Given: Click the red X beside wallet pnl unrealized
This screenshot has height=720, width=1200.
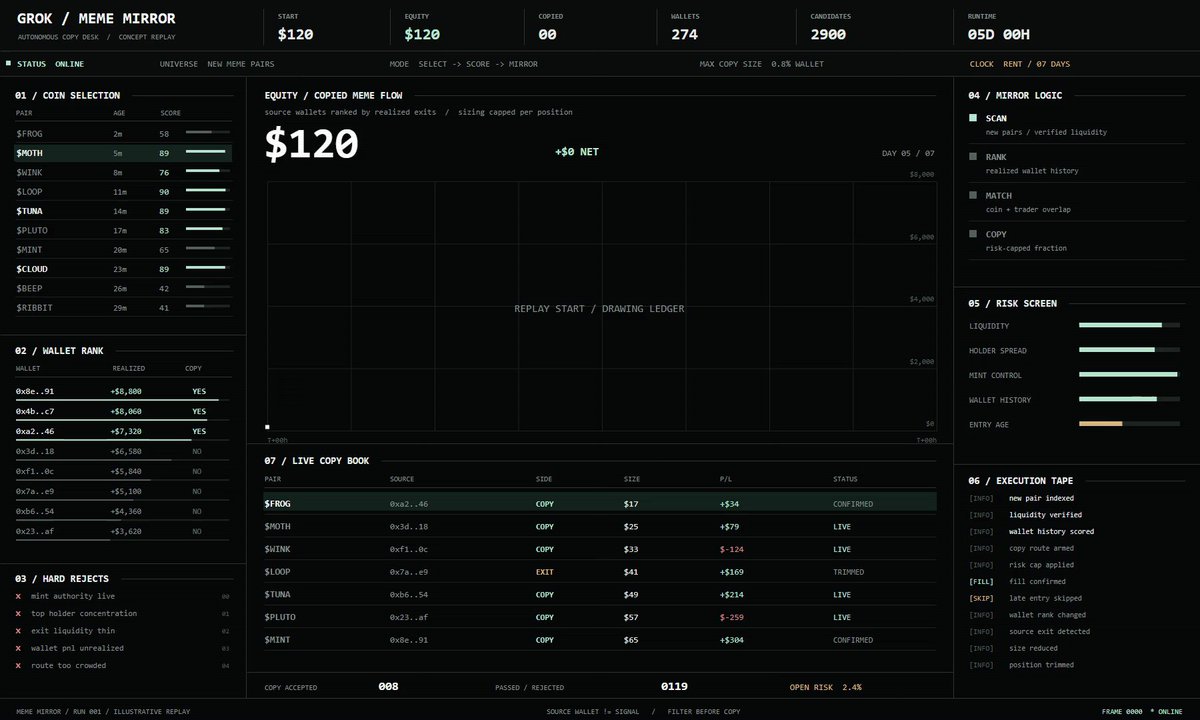Looking at the screenshot, I should (18, 648).
